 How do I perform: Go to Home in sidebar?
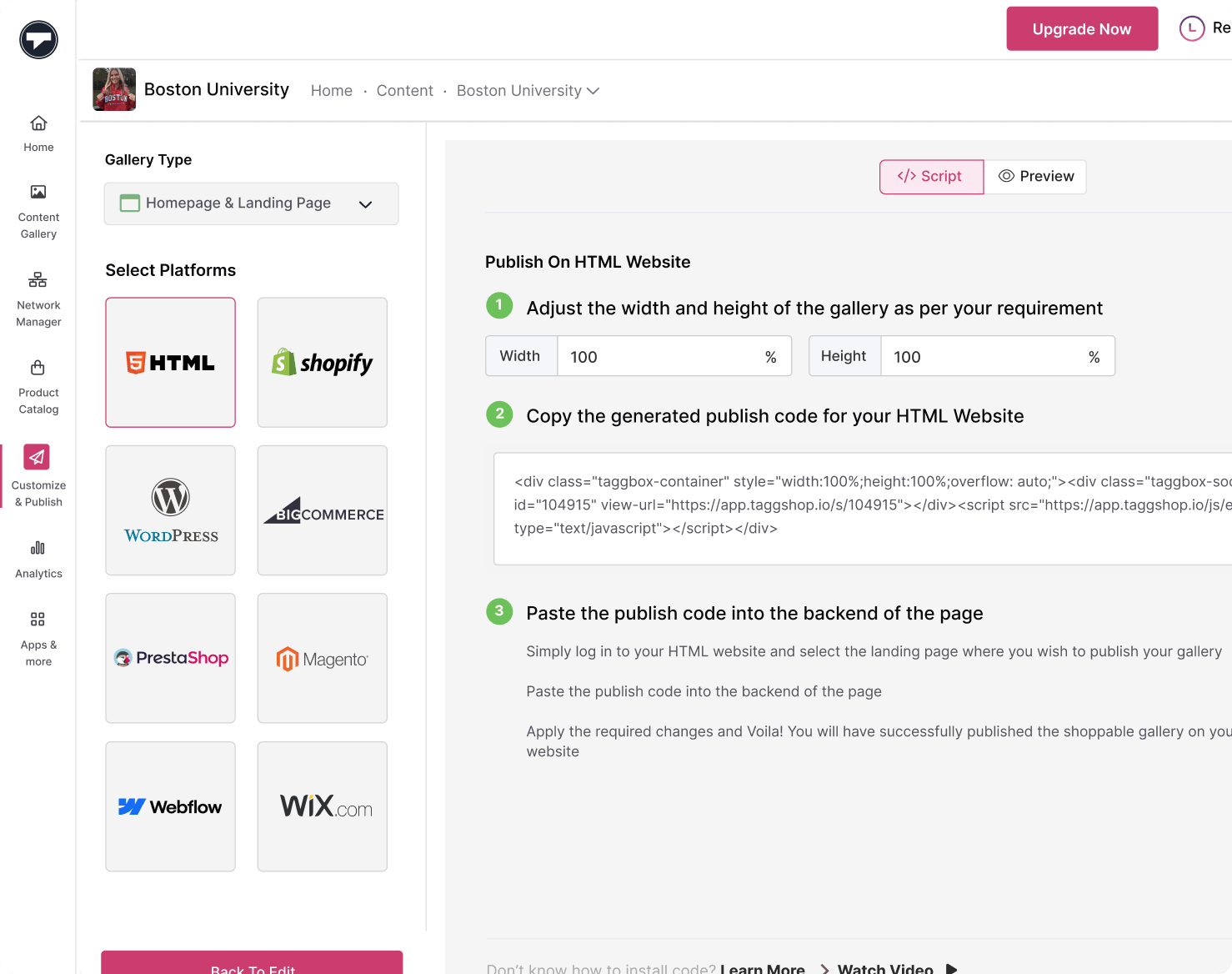(x=38, y=134)
